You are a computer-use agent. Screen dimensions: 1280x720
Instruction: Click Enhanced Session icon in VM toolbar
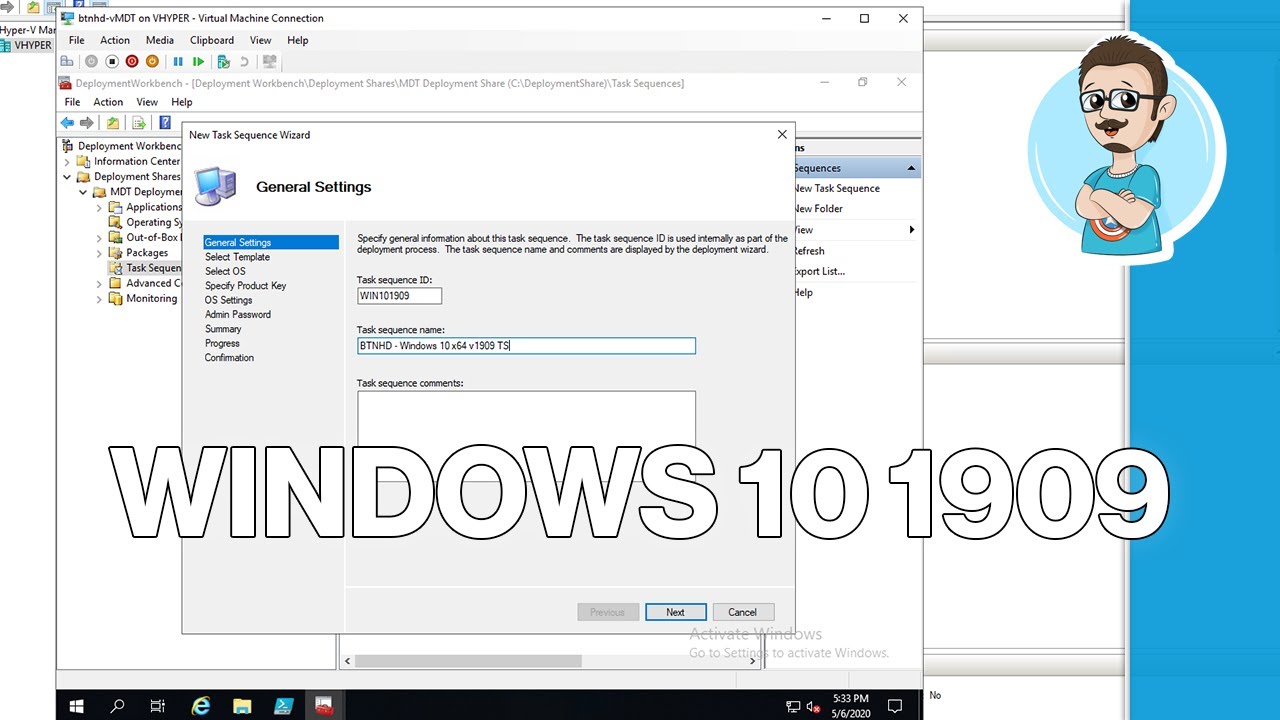pos(270,62)
